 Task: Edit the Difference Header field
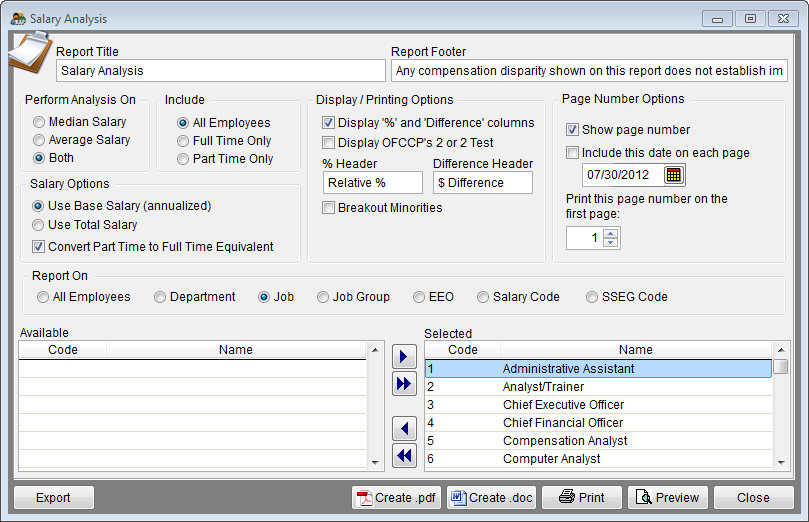click(483, 183)
